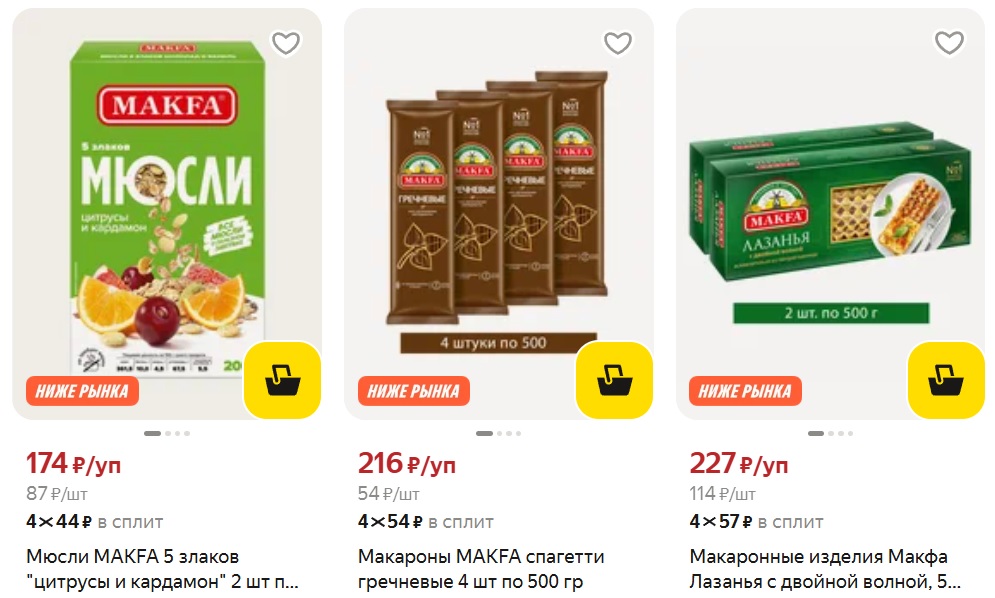Open 'Макароны MAKFA спагетти гречневые' title link
This screenshot has width=995, height=598.
[x=481, y=569]
